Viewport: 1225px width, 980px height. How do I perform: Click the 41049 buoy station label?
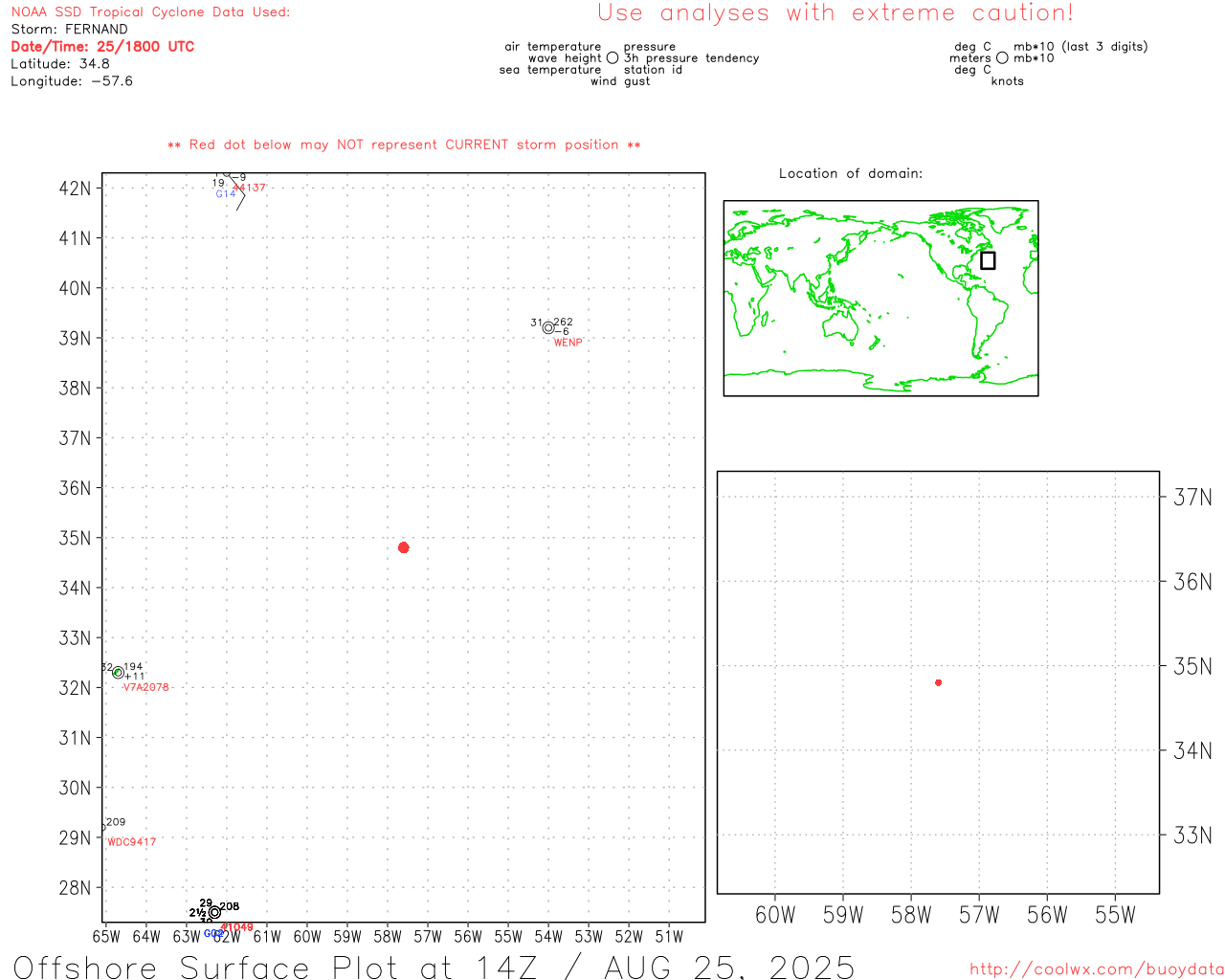point(237,927)
